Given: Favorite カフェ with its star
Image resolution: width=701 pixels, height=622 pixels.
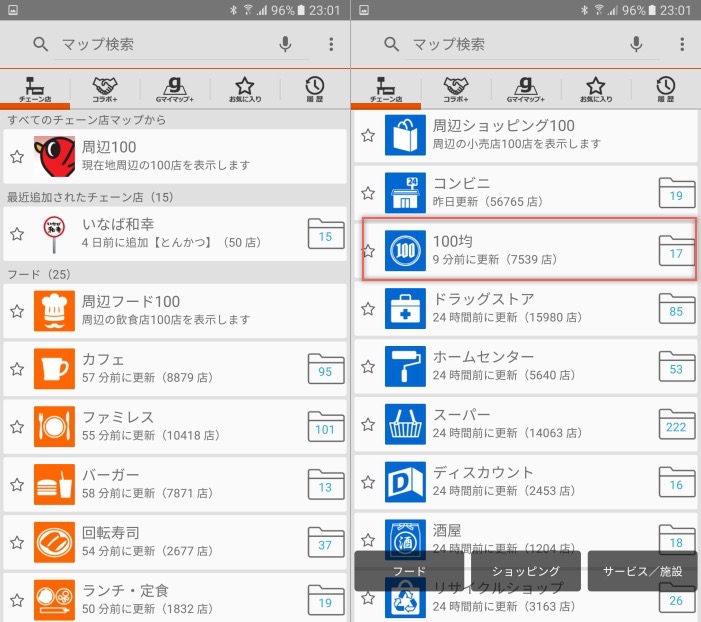Looking at the screenshot, I should 17,369.
